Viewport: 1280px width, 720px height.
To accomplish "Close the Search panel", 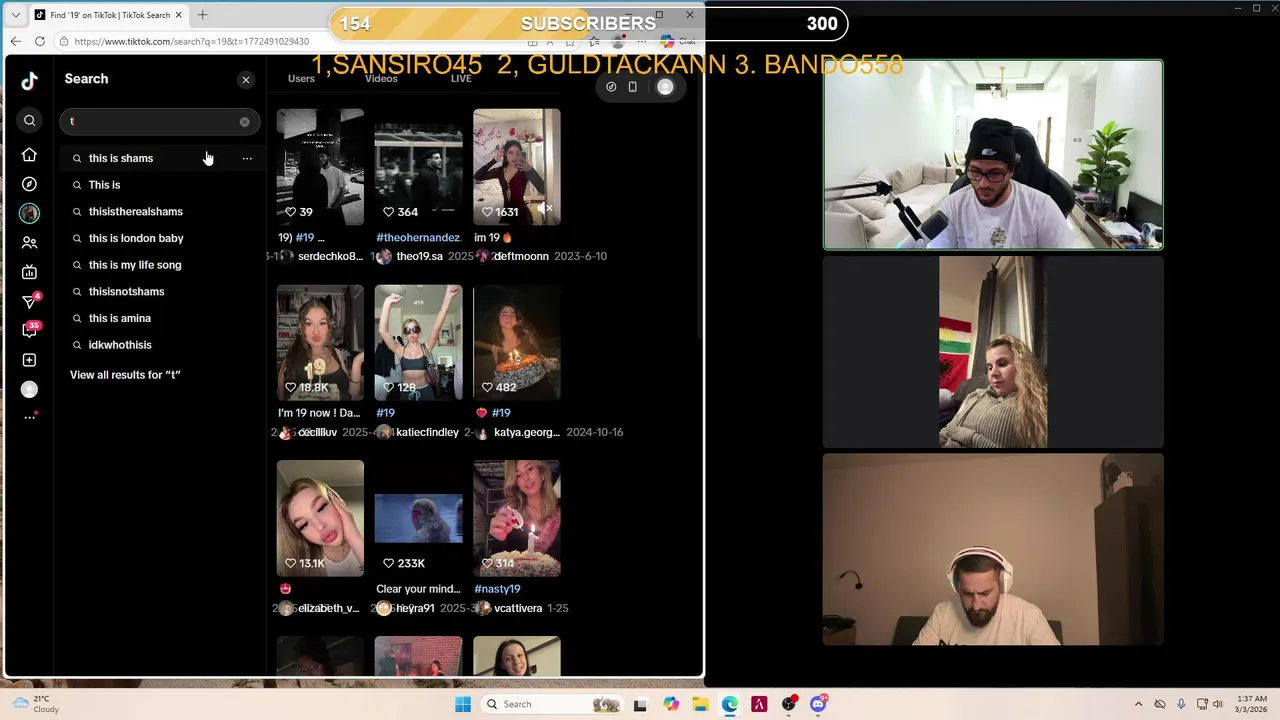I will tap(246, 79).
